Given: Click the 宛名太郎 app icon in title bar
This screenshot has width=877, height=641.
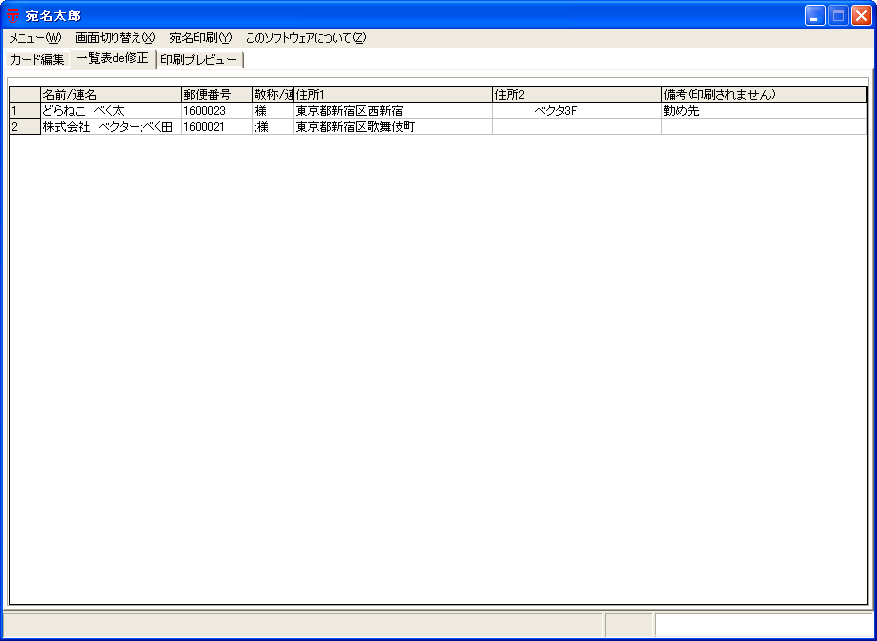Looking at the screenshot, I should pos(13,15).
